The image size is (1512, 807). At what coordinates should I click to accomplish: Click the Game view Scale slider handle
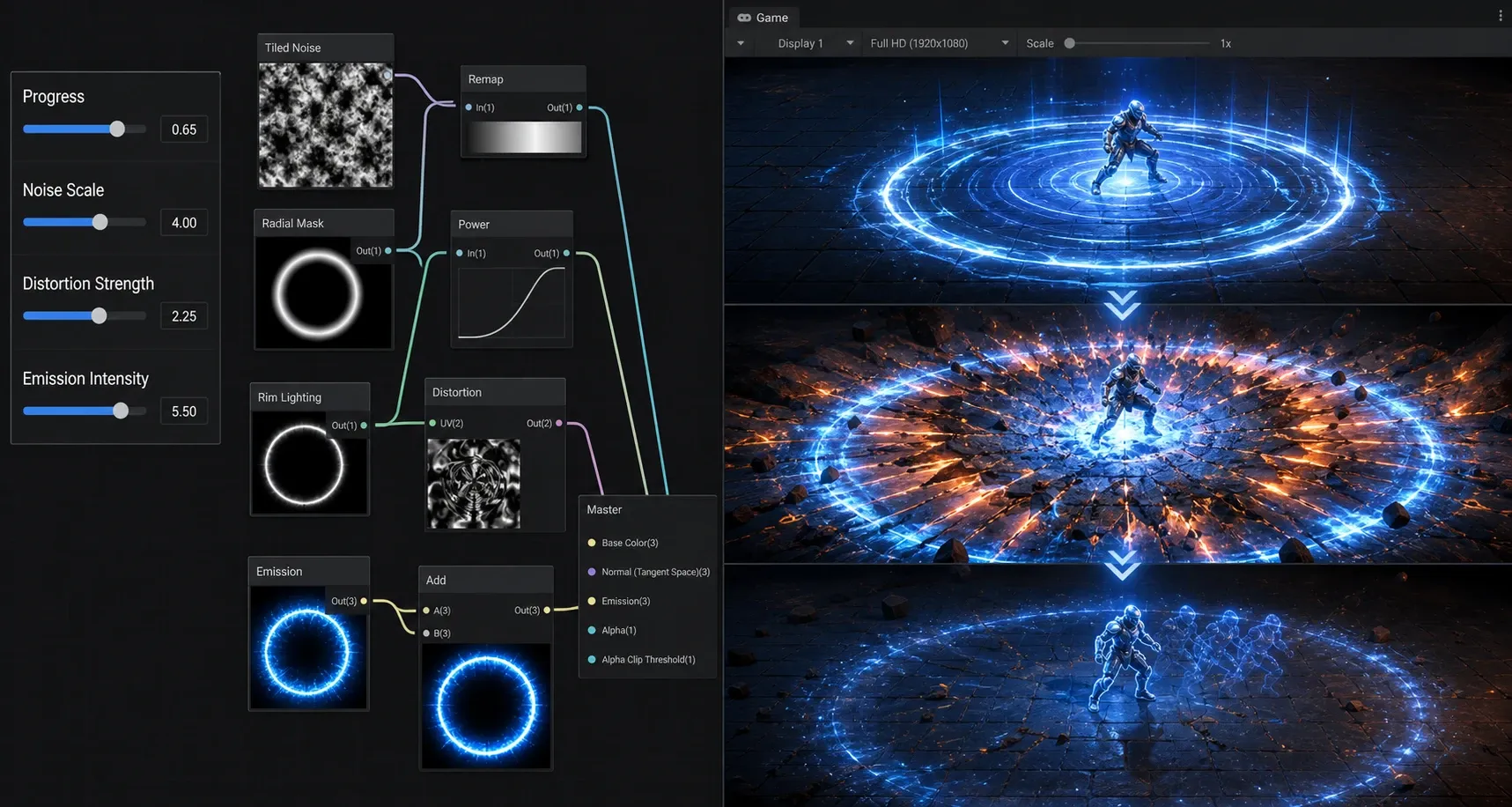pos(1070,43)
